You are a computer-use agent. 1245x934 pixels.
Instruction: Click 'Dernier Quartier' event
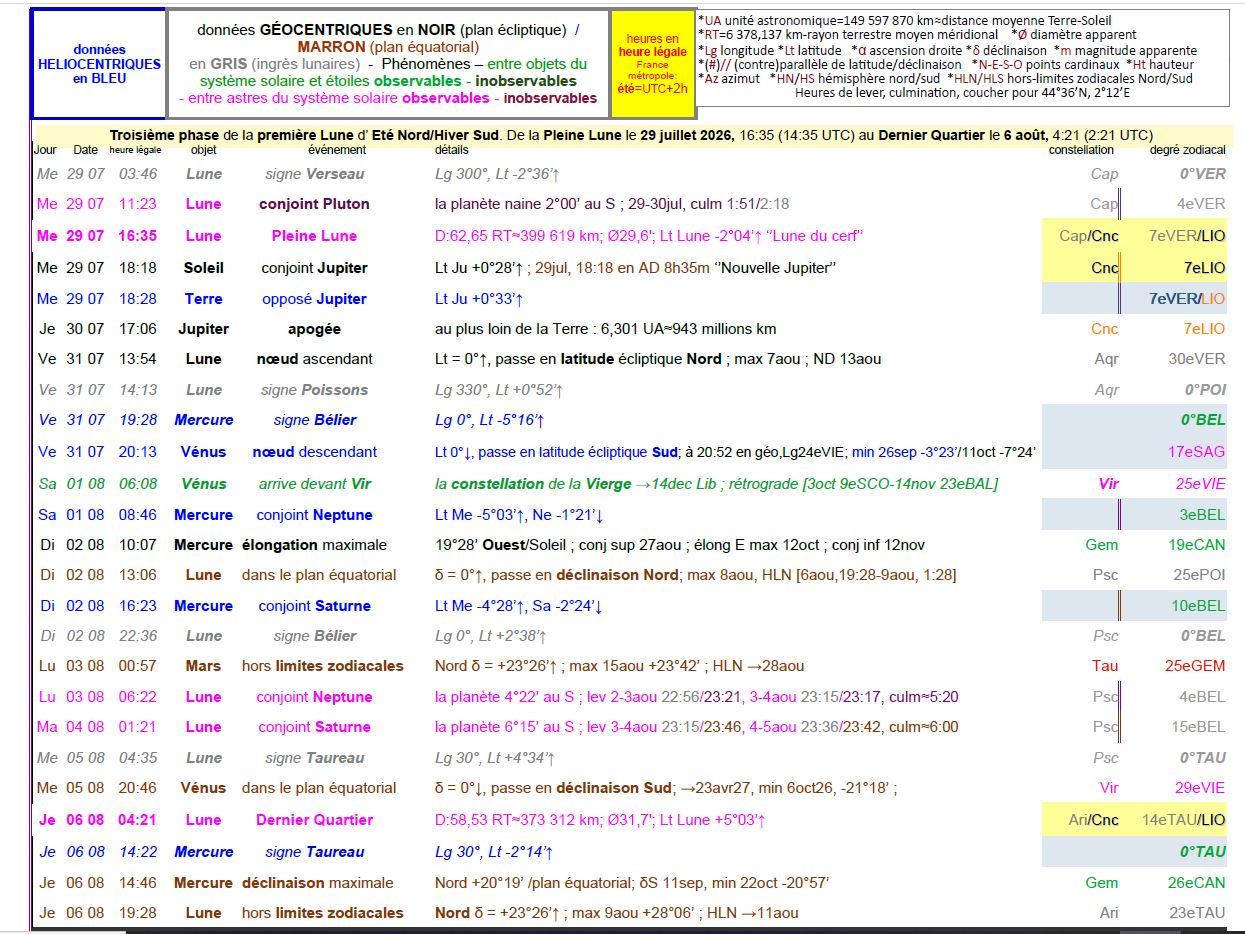(314, 820)
